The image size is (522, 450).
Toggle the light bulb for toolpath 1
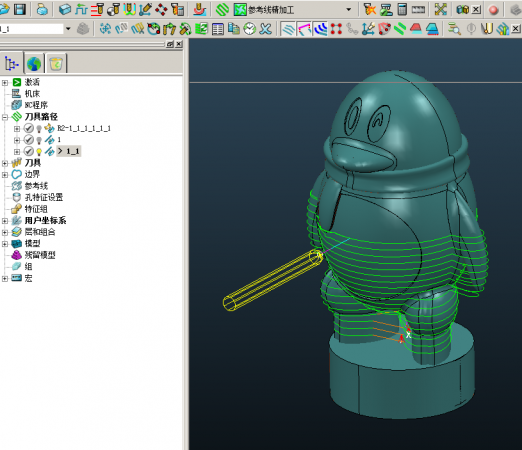tap(39, 140)
